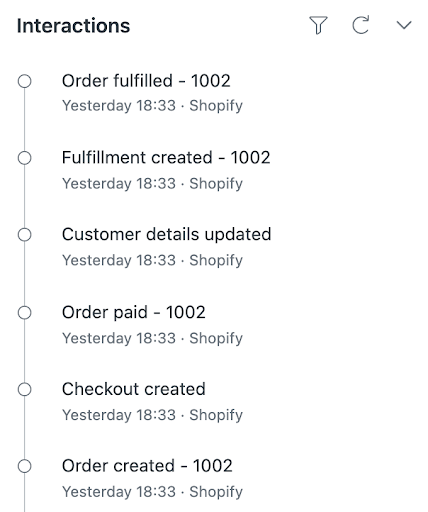The image size is (428, 512).
Task: Open the Order paid - 1002 interaction
Action: pyautogui.click(x=134, y=313)
